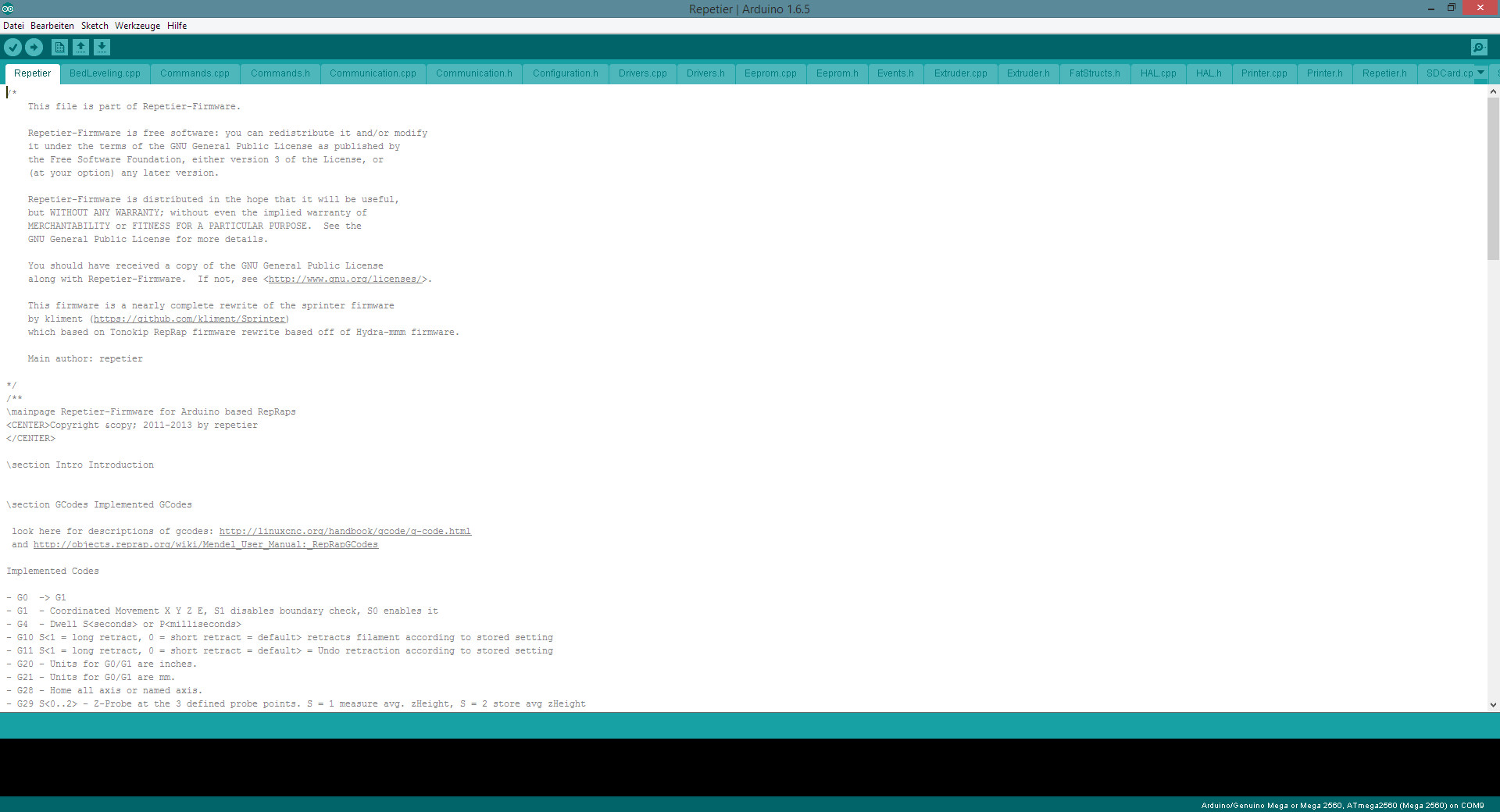This screenshot has width=1500, height=812.
Task: Switch to the Events.h tab
Action: 895,73
